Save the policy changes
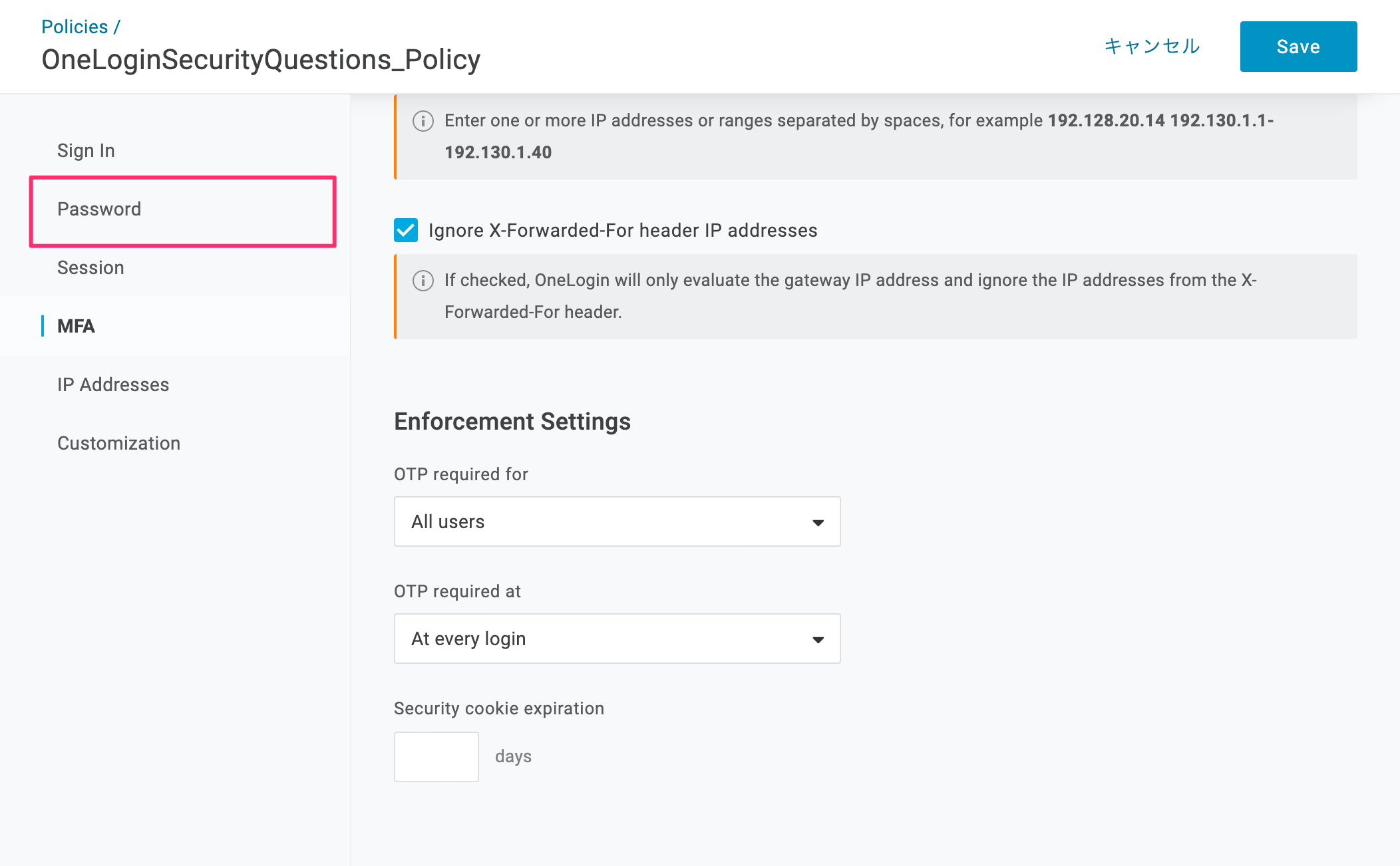The width and height of the screenshot is (1400, 866). [1298, 47]
